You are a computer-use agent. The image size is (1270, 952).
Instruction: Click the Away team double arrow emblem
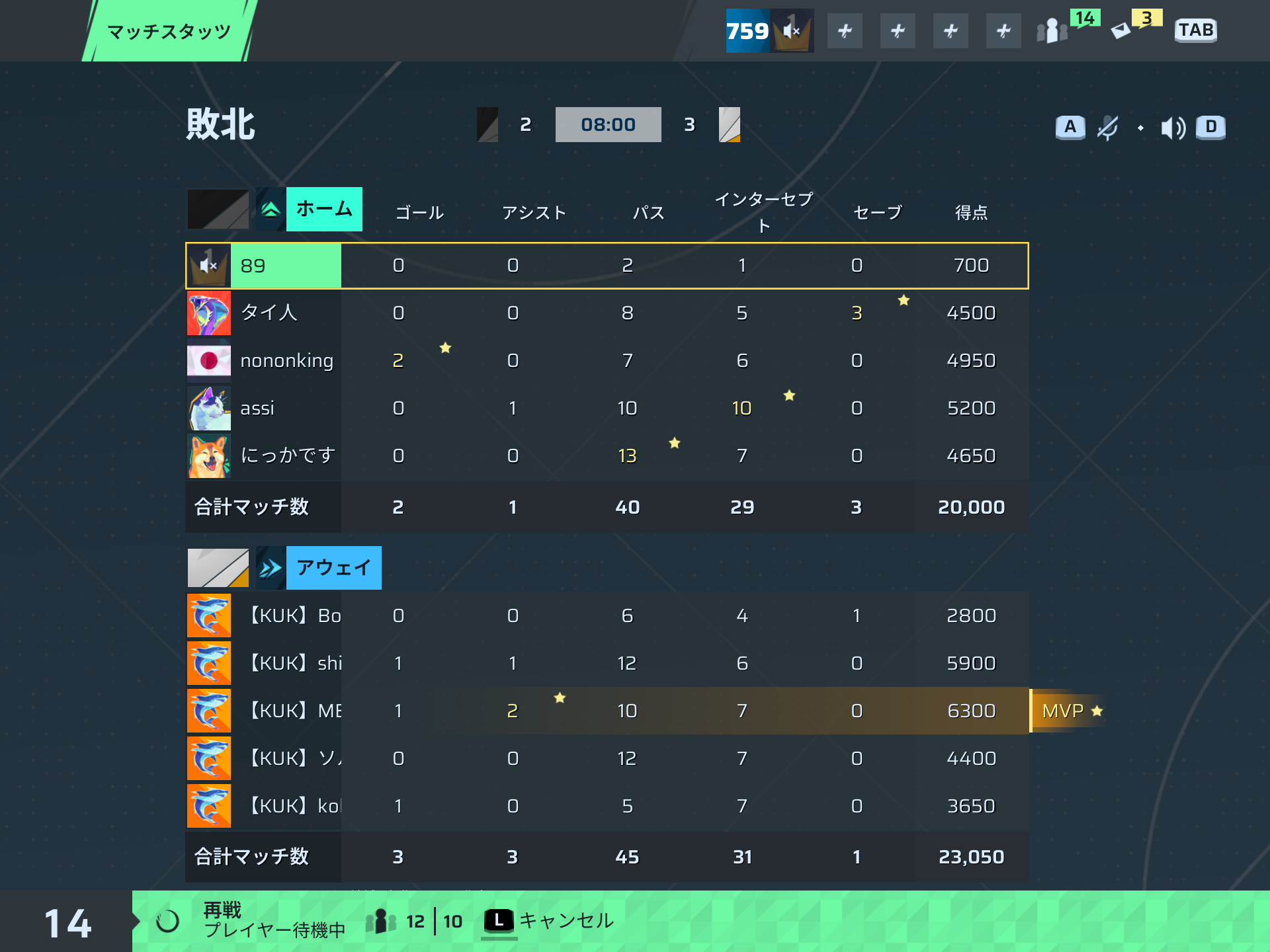(x=271, y=567)
